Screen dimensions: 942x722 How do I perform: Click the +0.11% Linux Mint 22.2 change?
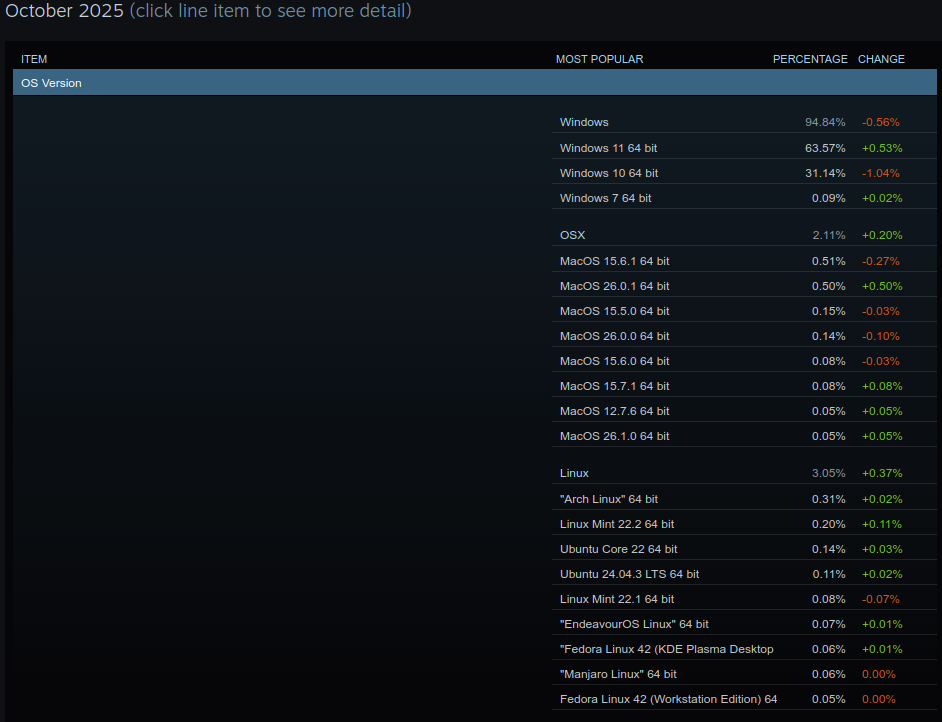(882, 524)
